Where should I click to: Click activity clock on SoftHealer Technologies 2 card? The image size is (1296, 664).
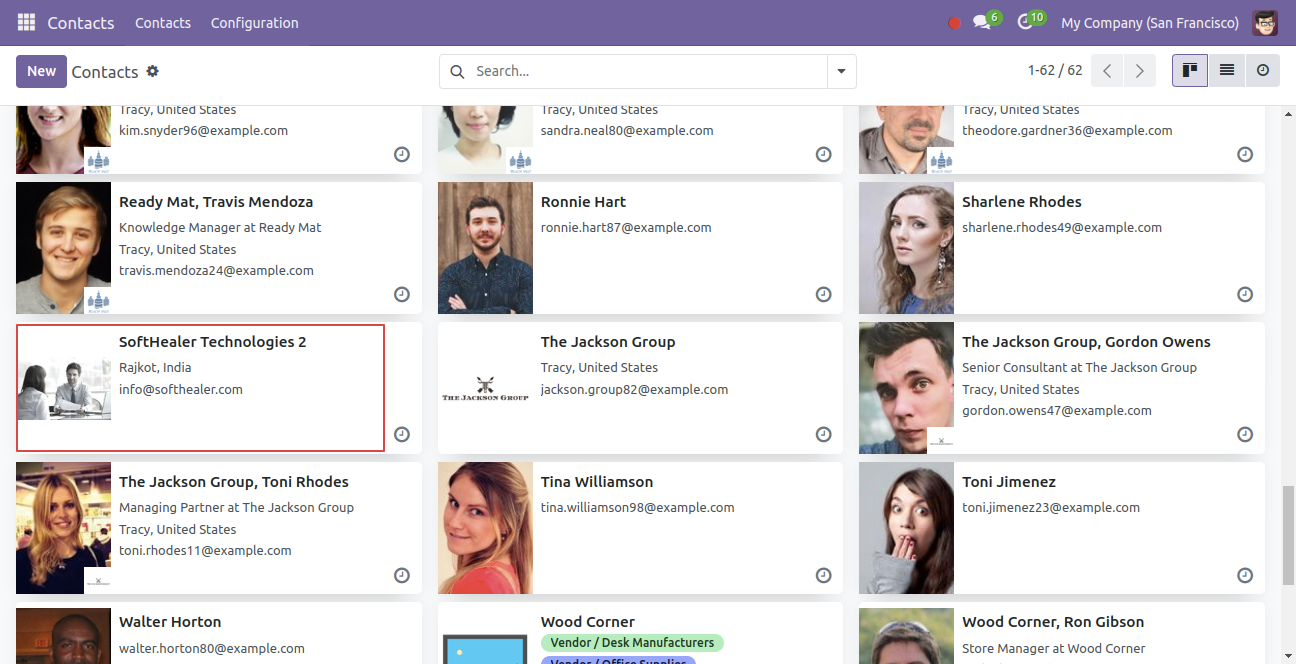402,434
